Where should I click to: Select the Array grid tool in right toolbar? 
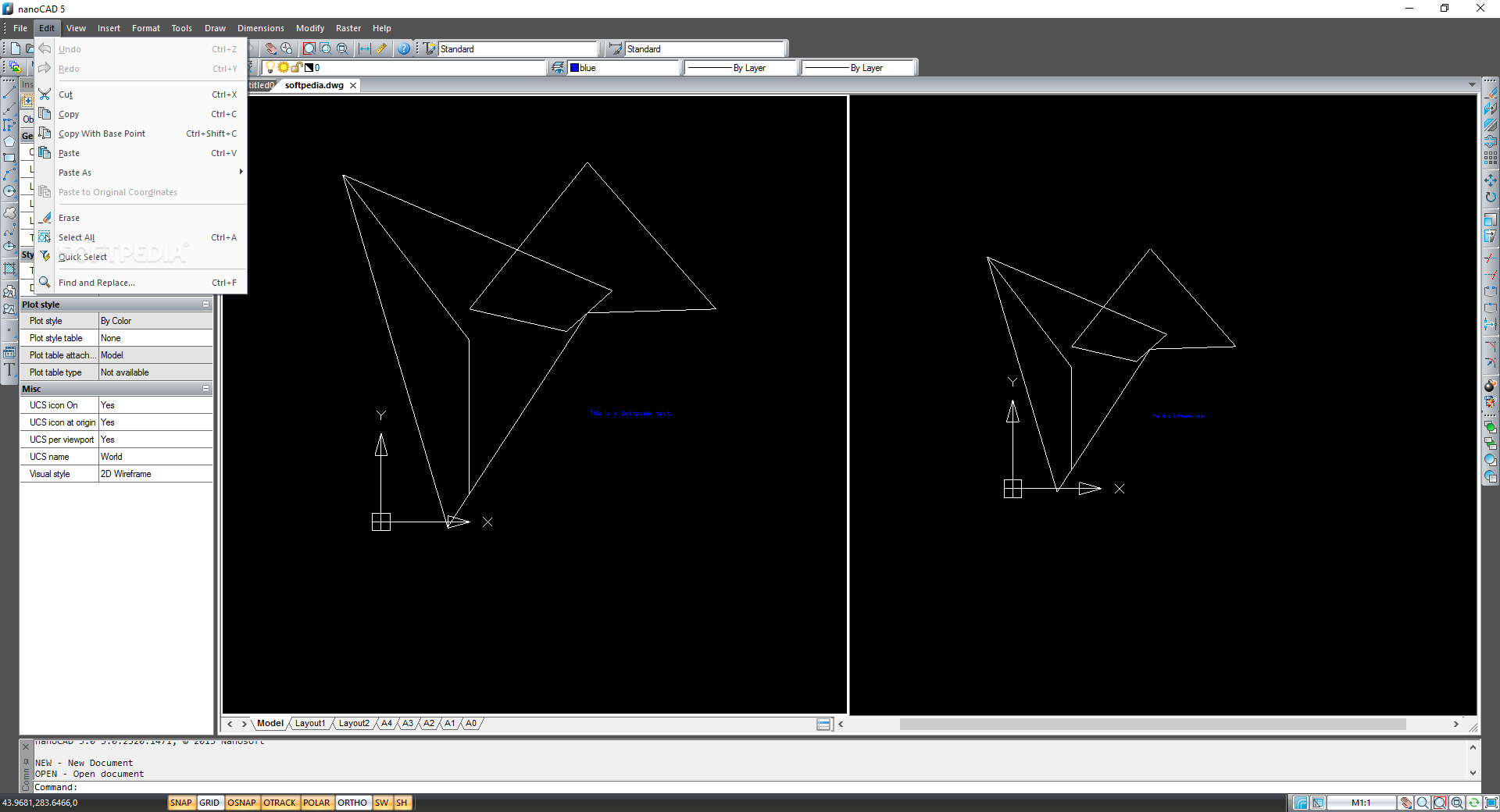1491,158
